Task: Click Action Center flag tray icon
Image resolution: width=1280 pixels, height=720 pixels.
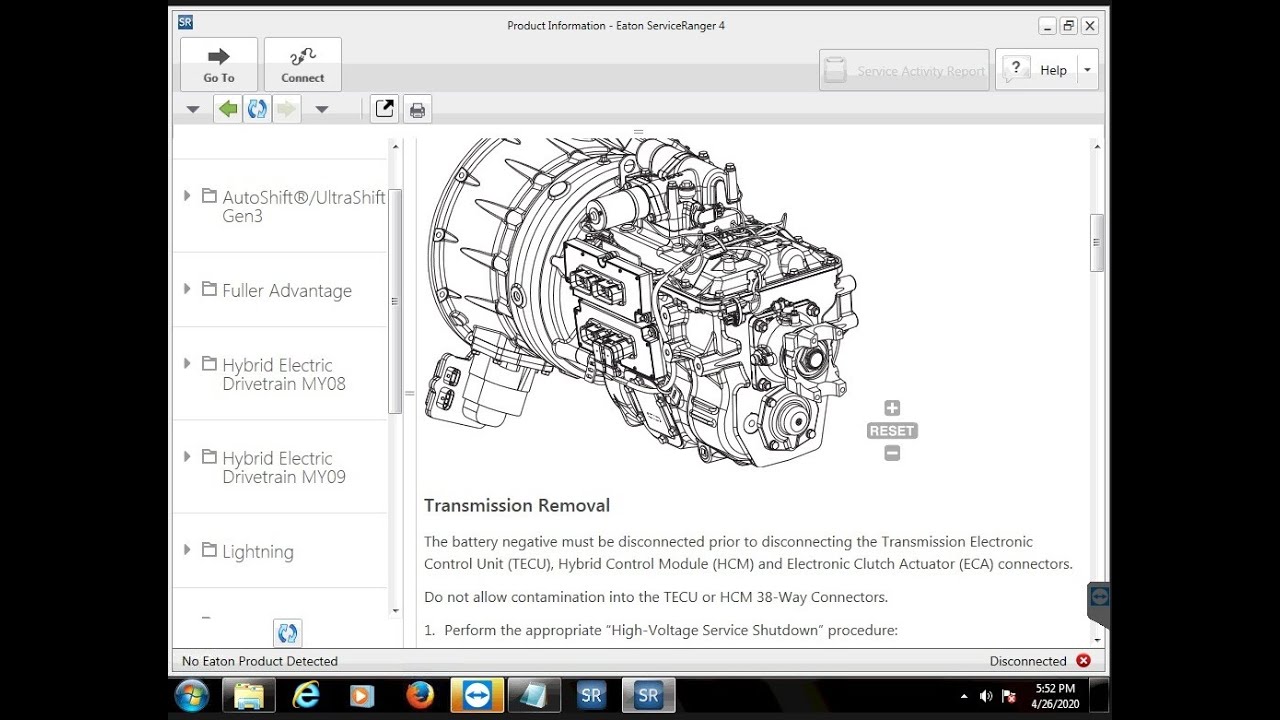Action: point(1009,696)
